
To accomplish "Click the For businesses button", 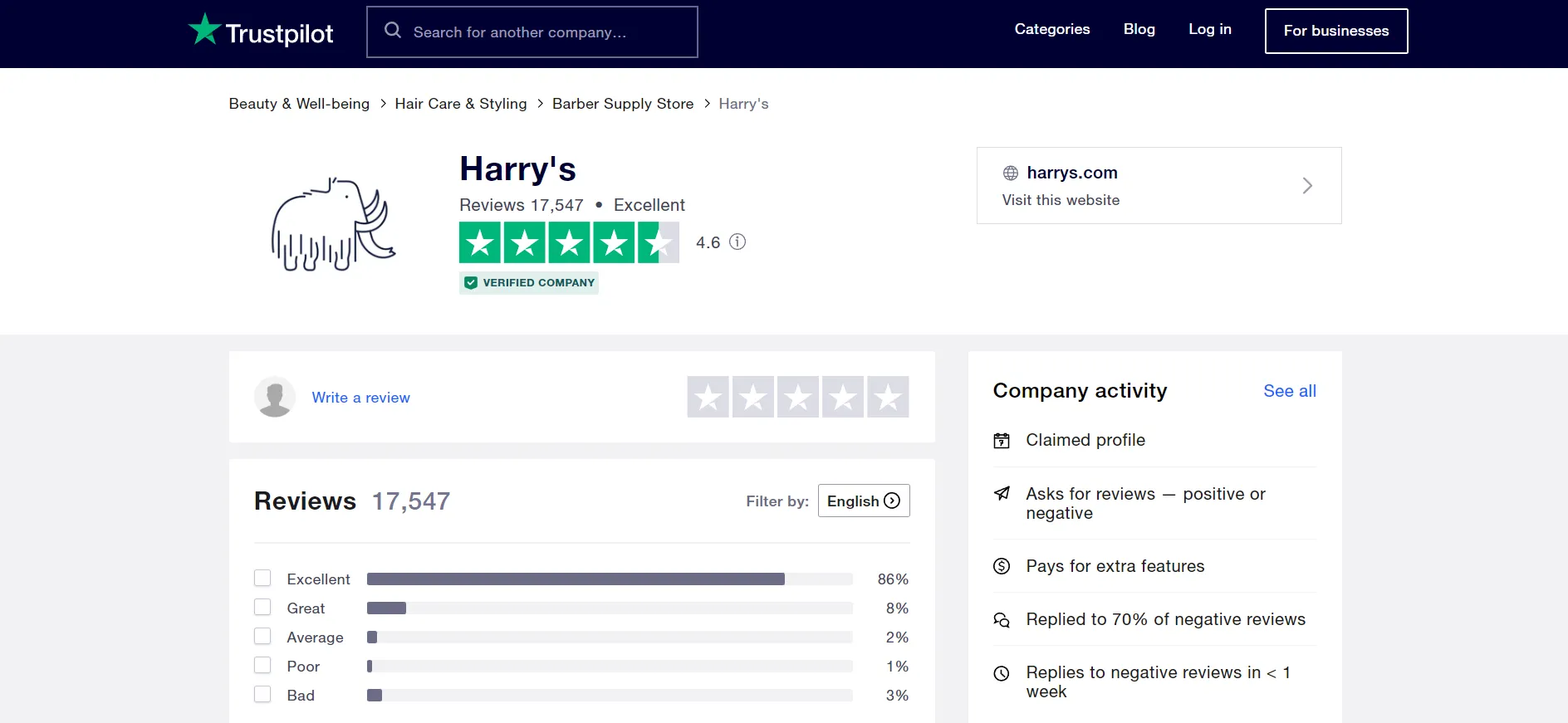I will click(1336, 31).
